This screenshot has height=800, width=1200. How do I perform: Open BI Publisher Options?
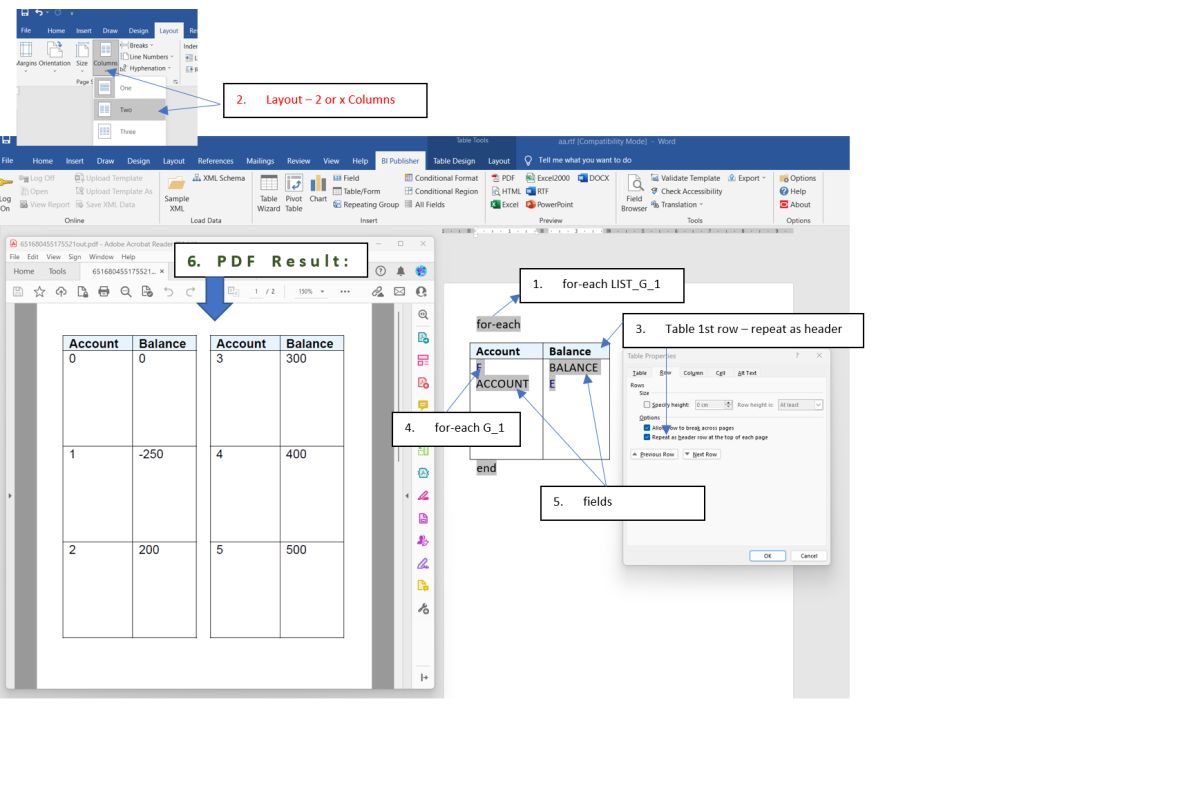click(x=797, y=178)
